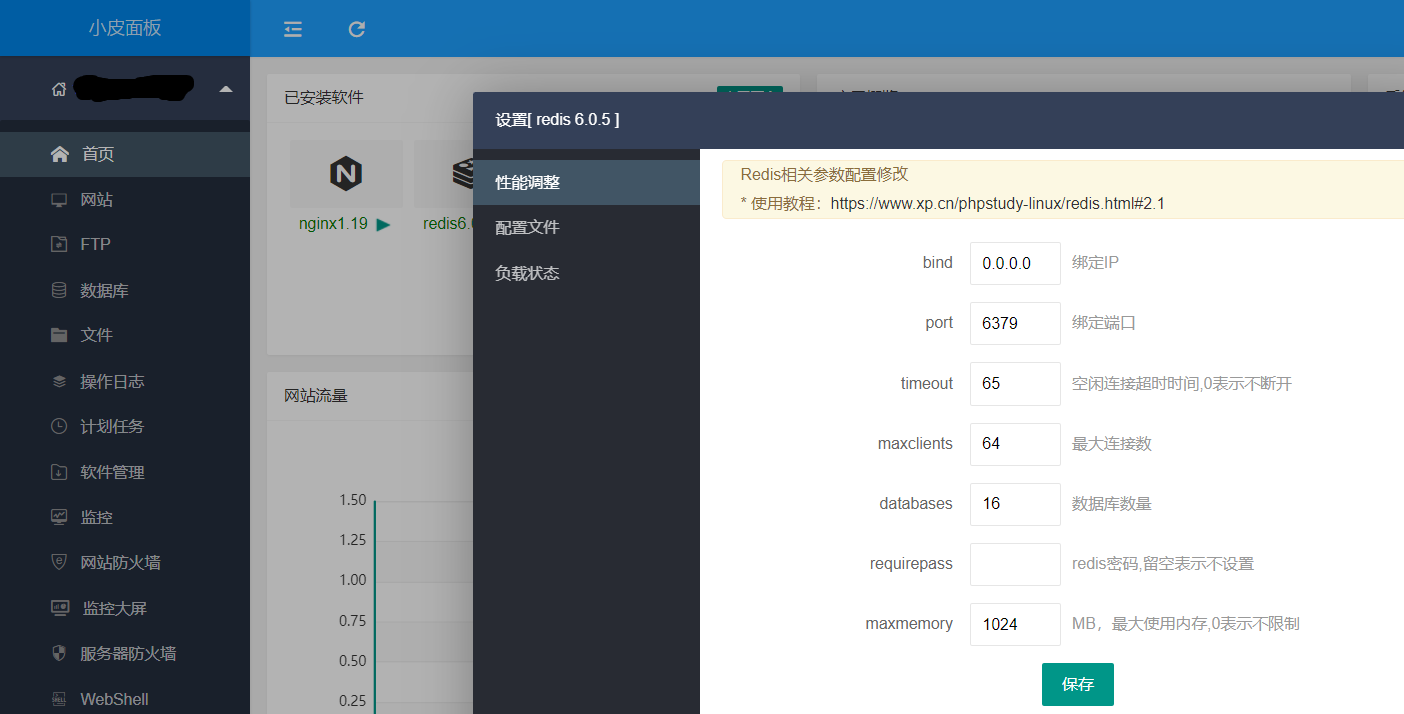
Task: Open 首页 in the sidebar
Action: coord(125,154)
